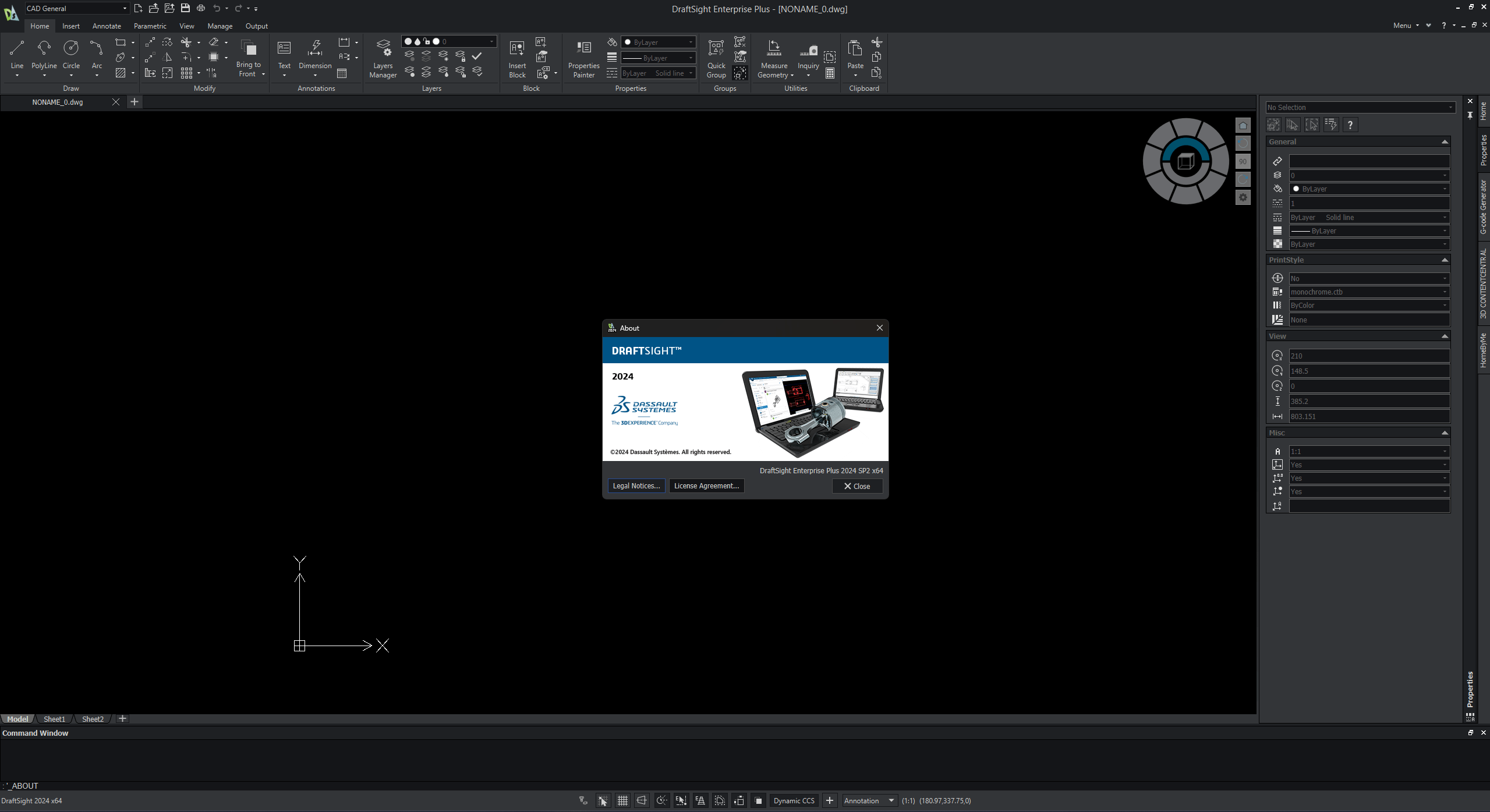The height and width of the screenshot is (812, 1490).
Task: Click the Print icon in quick access toolbar
Action: click(x=201, y=8)
